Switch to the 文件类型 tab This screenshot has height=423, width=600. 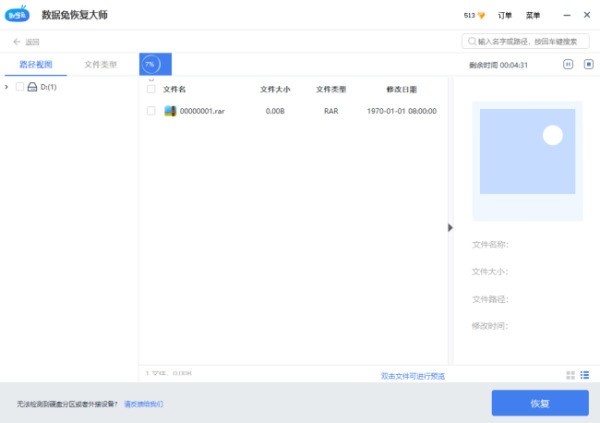click(101, 64)
